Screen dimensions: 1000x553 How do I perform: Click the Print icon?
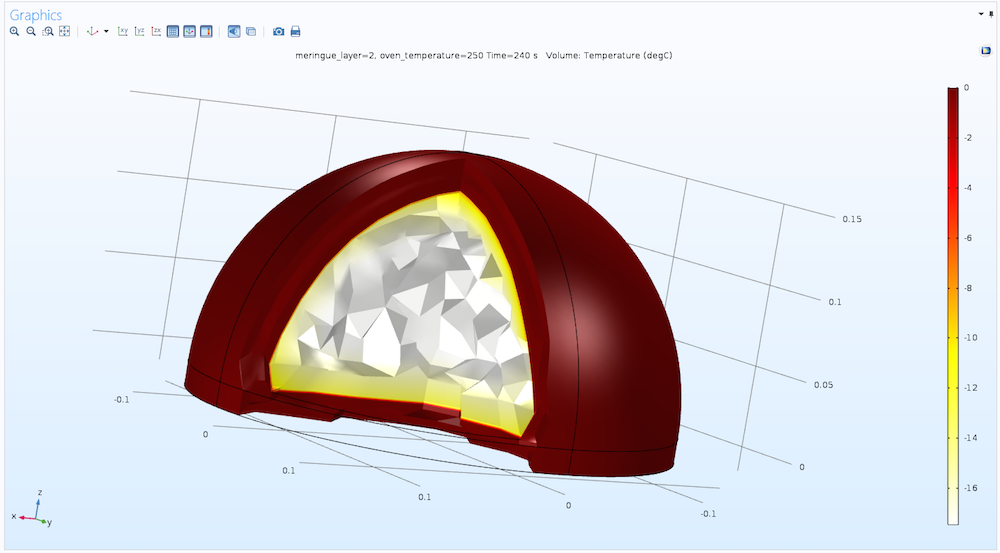click(x=295, y=31)
